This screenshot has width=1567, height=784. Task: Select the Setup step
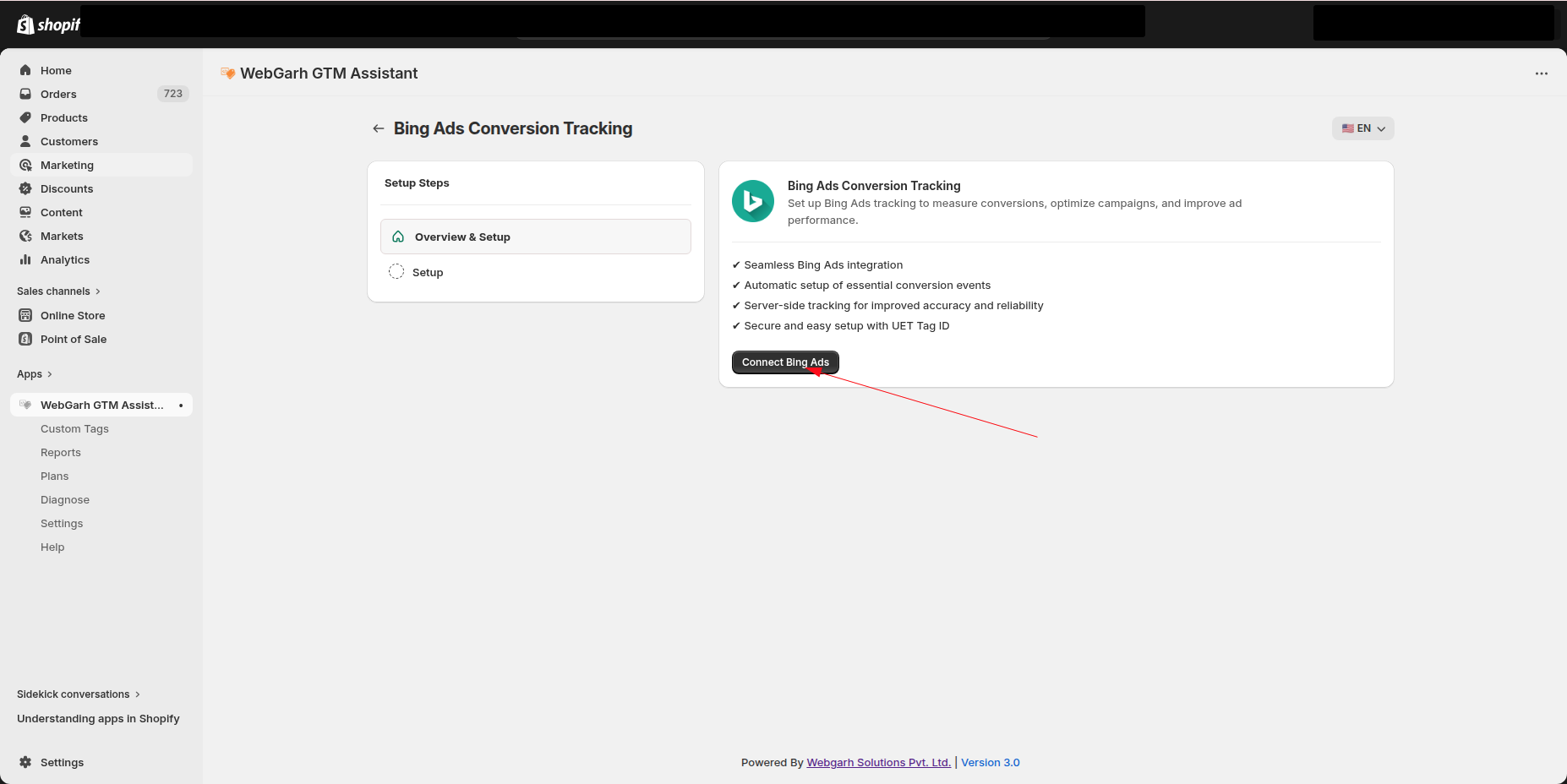[536, 272]
